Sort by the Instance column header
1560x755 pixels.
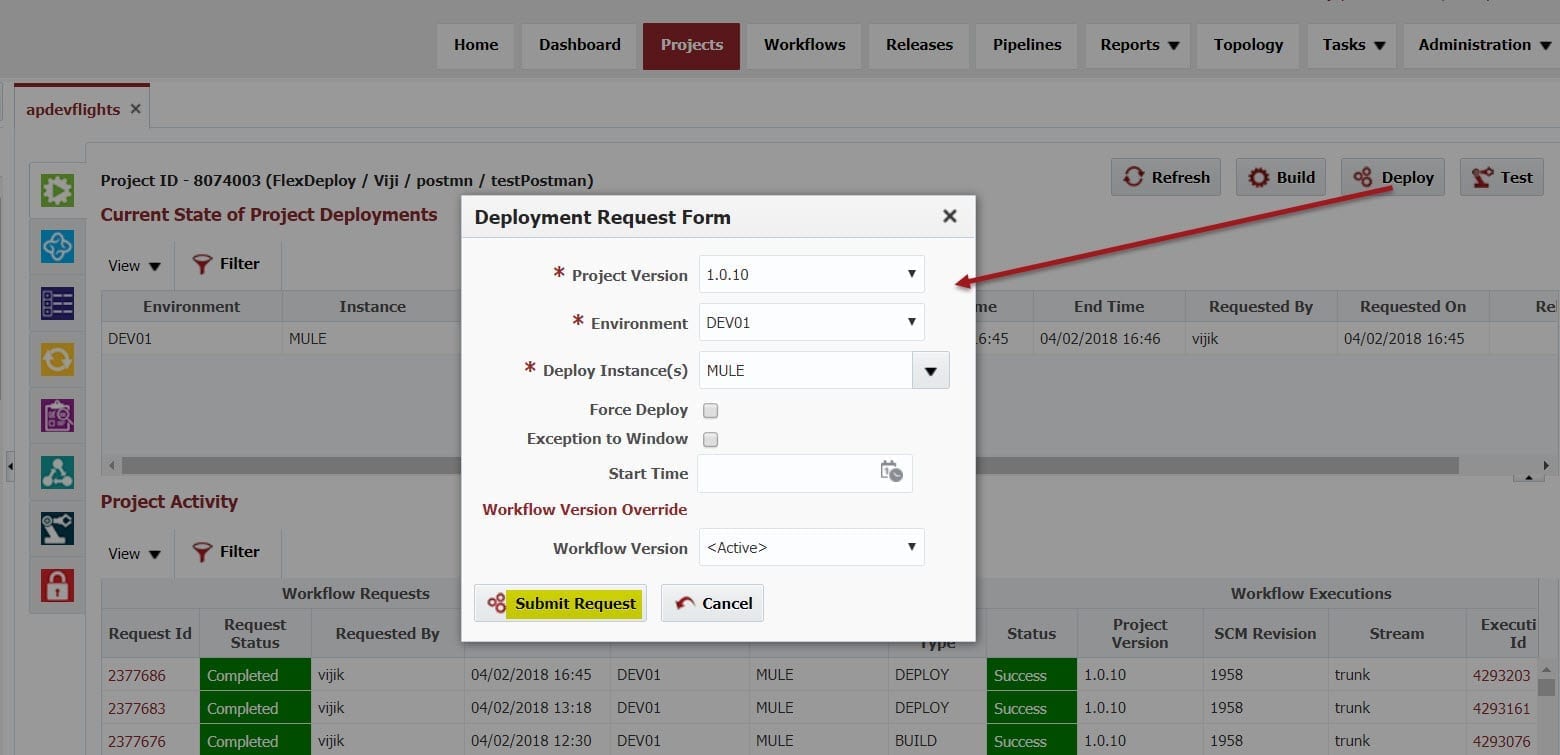372,307
